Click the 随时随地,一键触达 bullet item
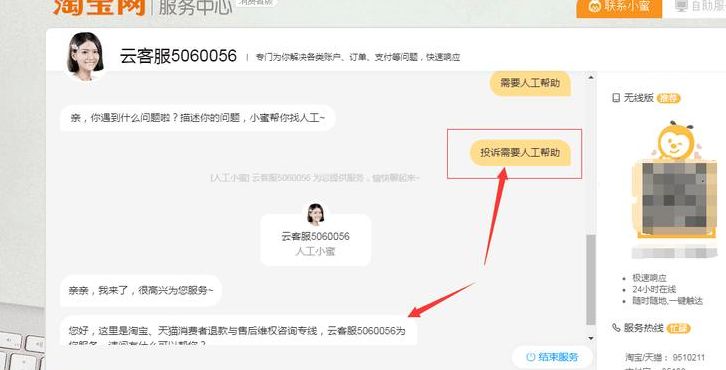Viewport: 726px width, 370px height. [x=667, y=301]
